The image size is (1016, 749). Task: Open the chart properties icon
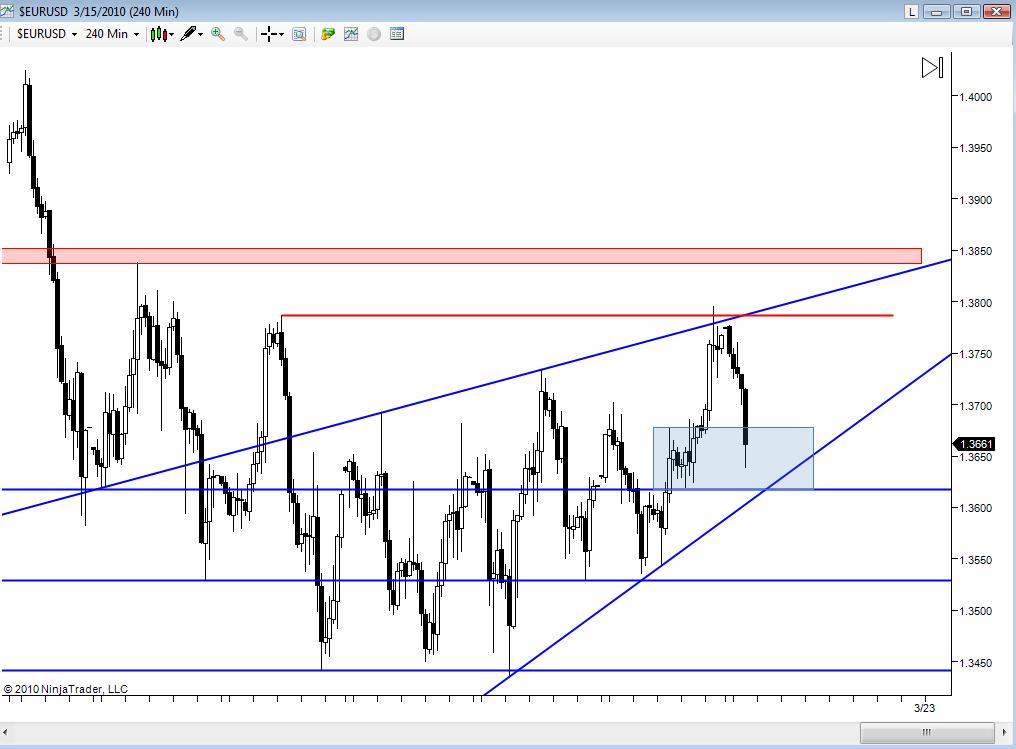pyautogui.click(x=397, y=34)
